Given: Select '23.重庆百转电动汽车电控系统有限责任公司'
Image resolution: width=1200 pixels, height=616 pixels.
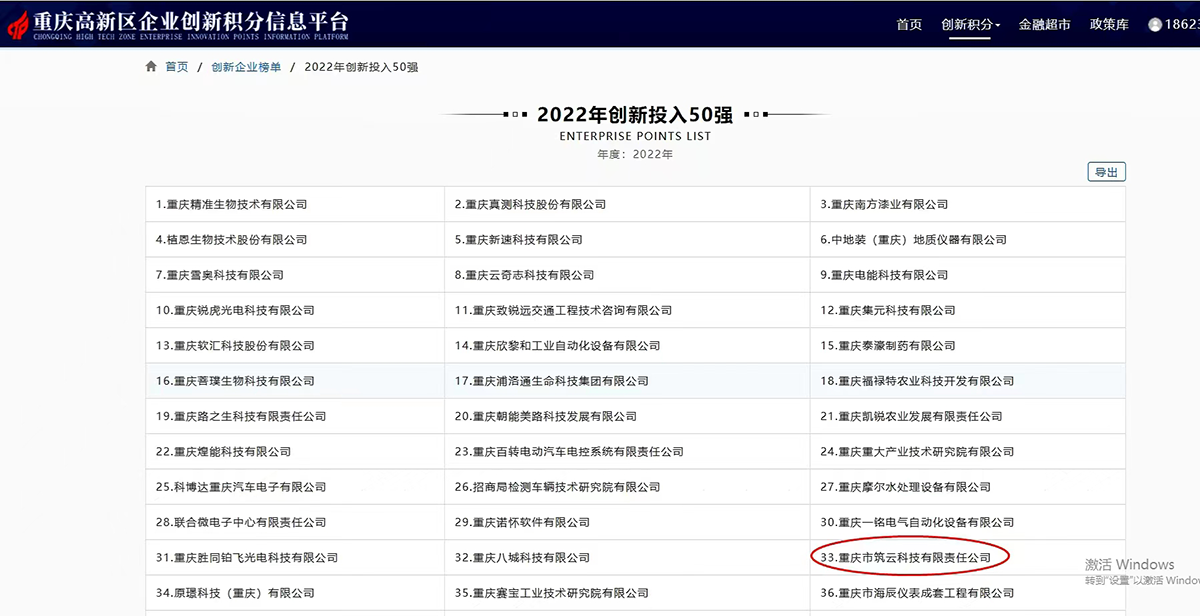Looking at the screenshot, I should (569, 452).
